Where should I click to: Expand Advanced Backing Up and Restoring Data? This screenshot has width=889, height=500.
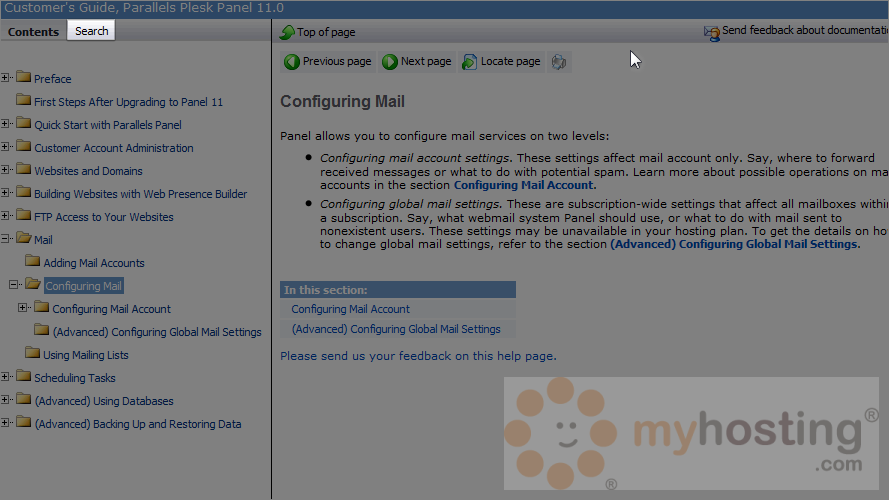coord(5,422)
